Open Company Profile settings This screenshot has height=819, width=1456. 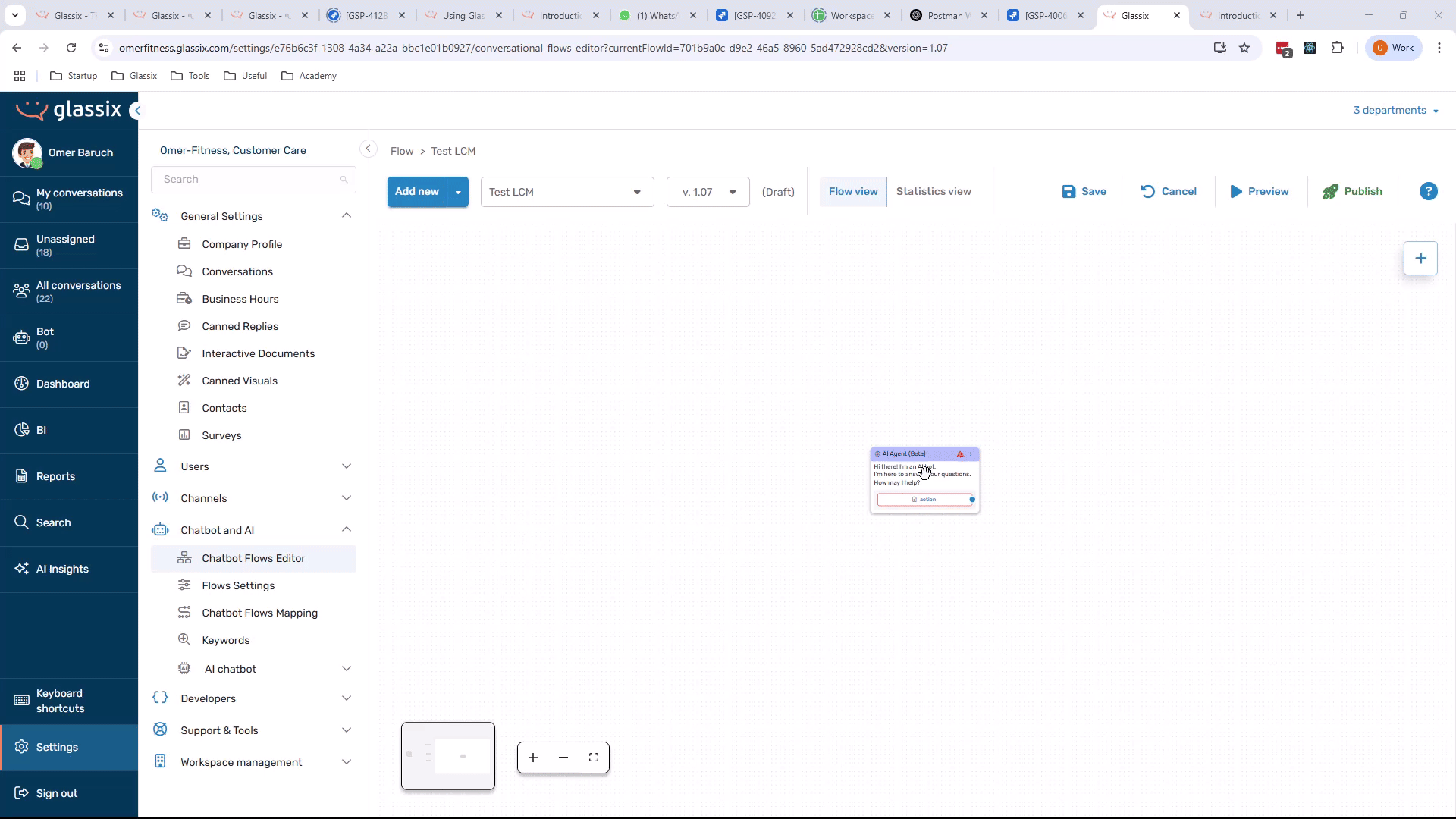(253, 244)
